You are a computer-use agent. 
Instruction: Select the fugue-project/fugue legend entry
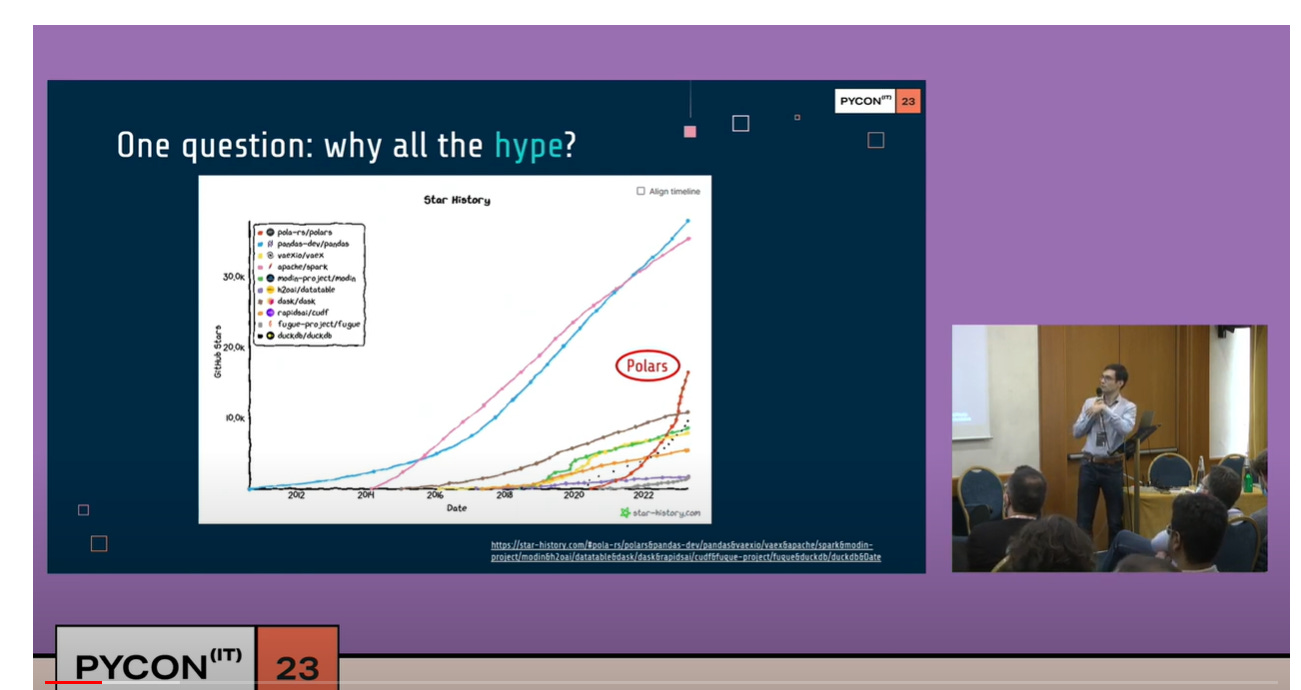(x=308, y=324)
